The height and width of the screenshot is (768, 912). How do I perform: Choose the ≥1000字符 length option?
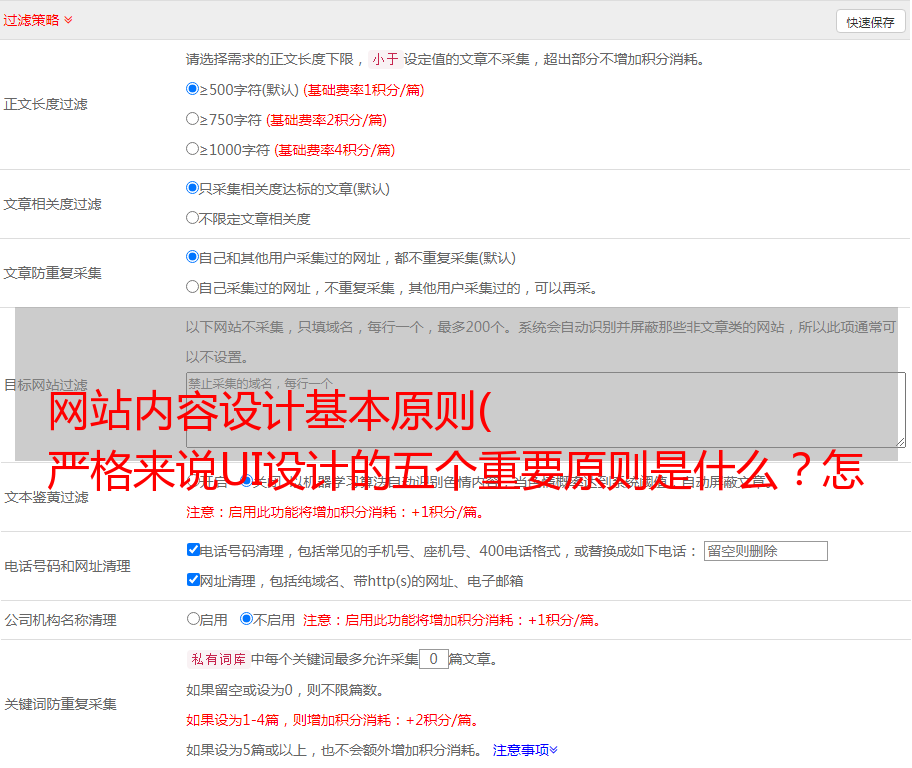coord(193,149)
